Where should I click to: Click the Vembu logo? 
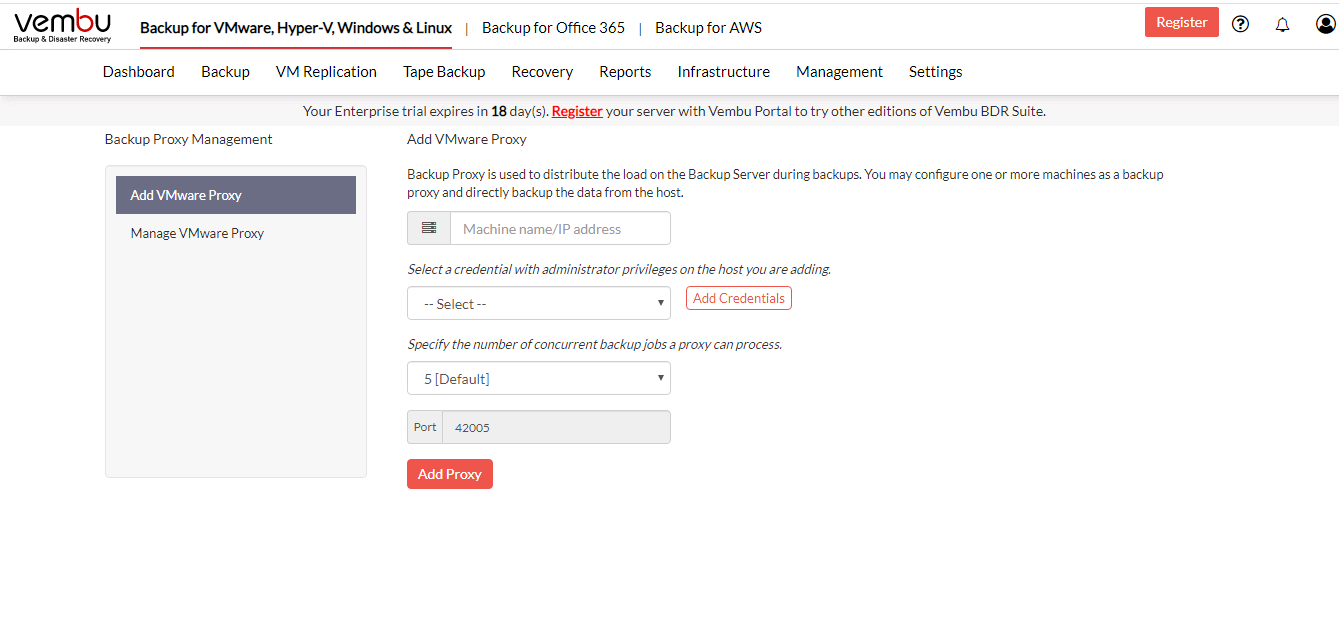click(63, 25)
